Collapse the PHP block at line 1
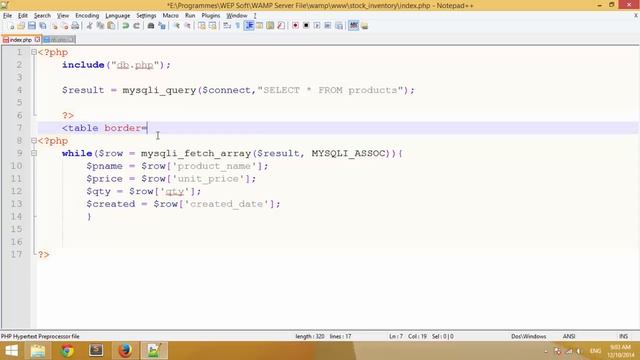This screenshot has width=640, height=360. [34, 52]
